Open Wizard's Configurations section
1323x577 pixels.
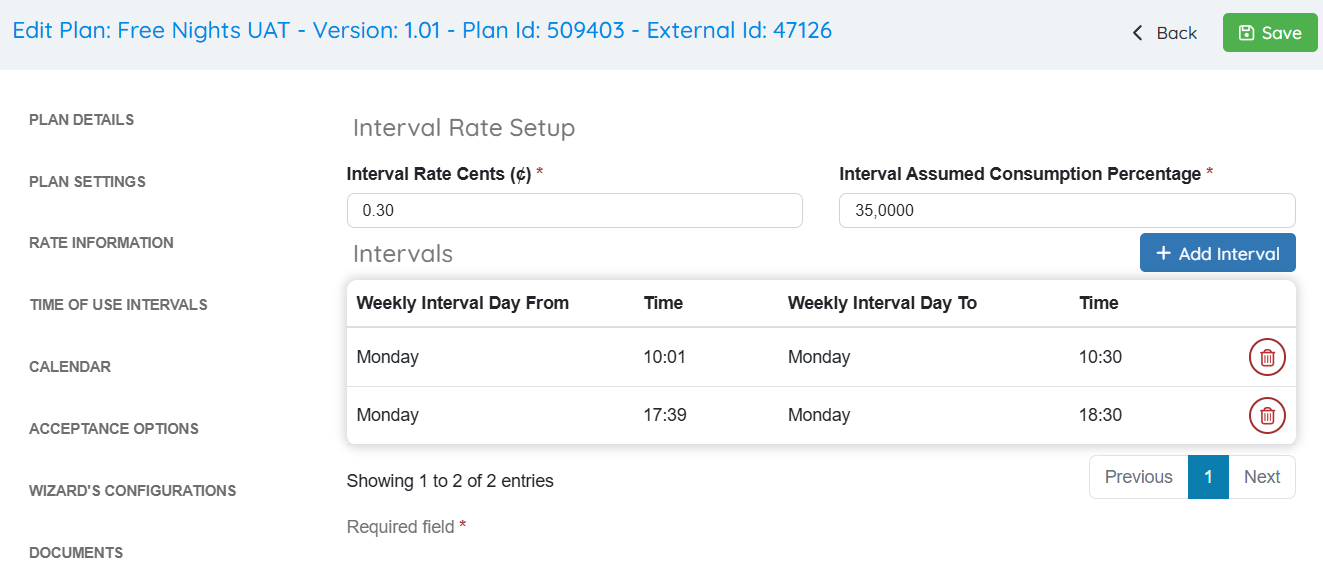point(133,491)
